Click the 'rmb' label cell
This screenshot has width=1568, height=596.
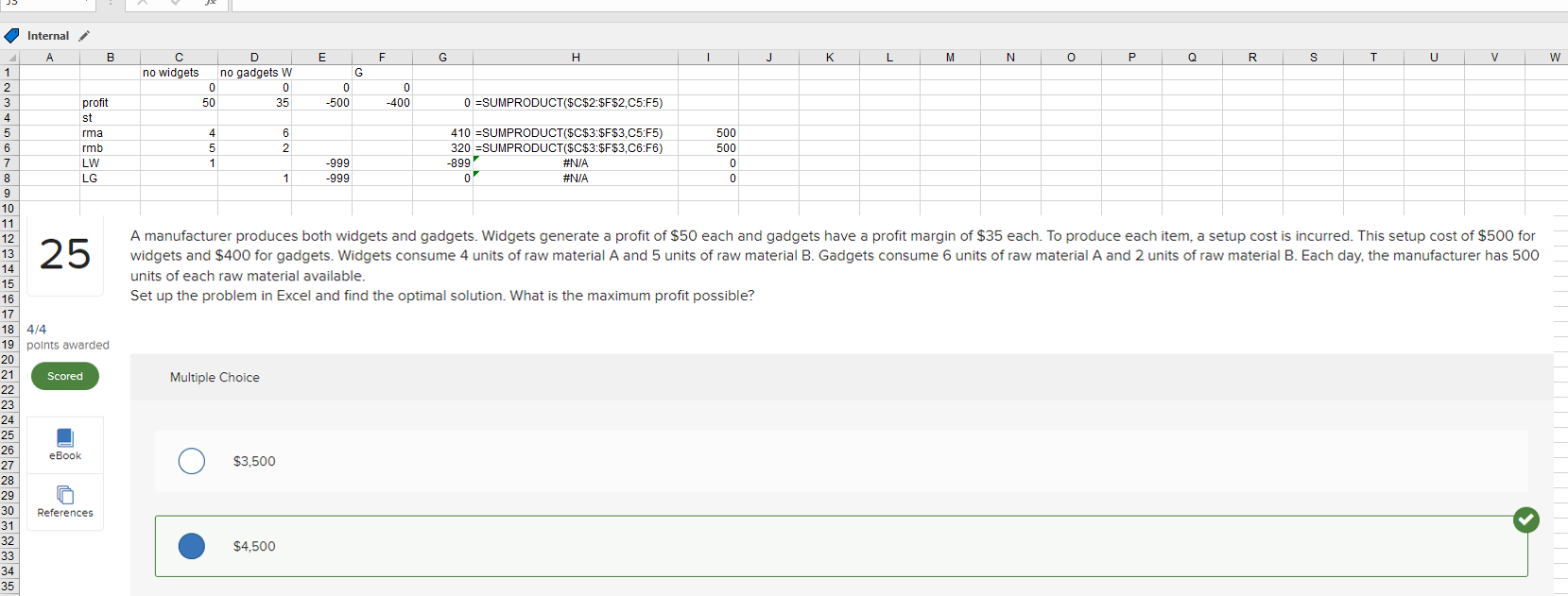[110, 148]
